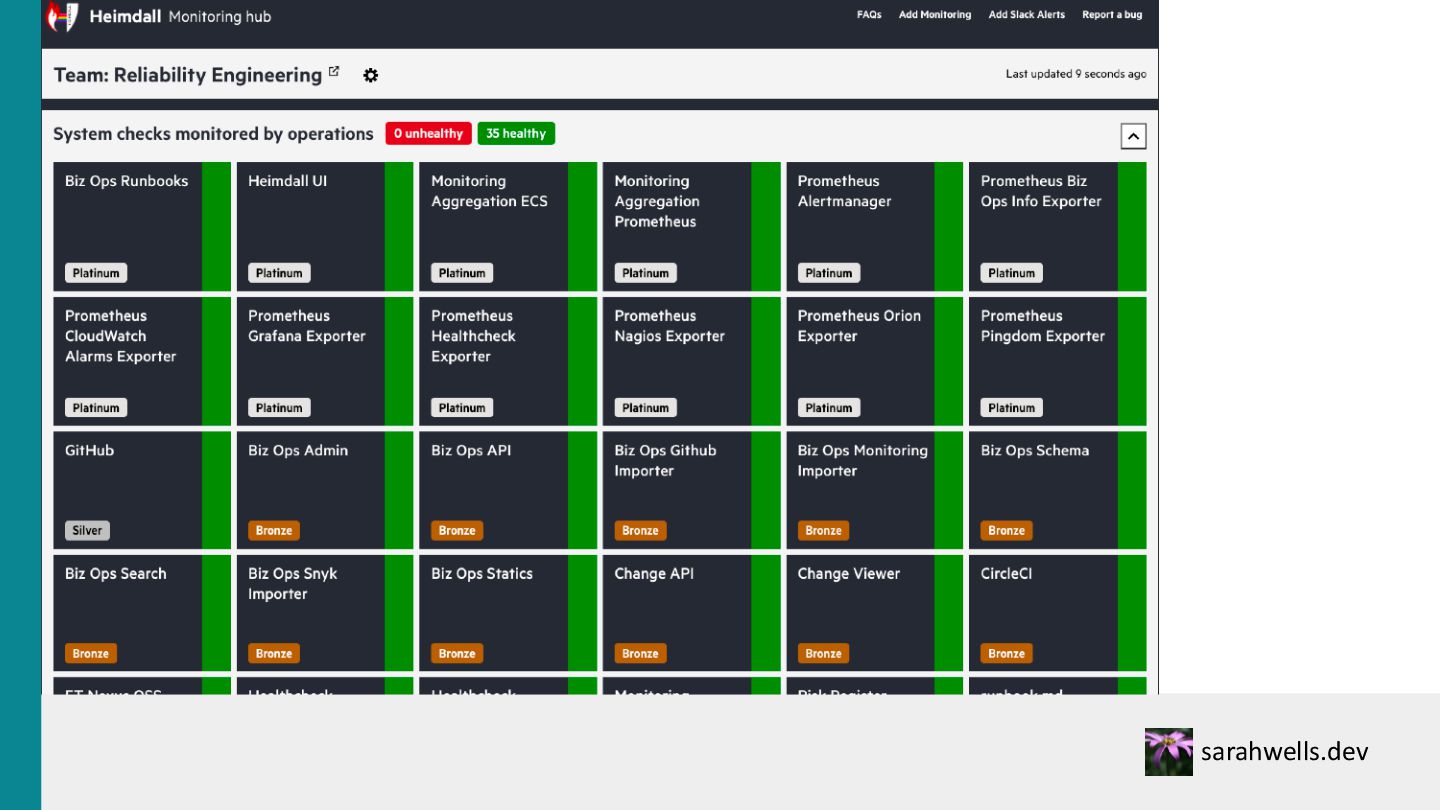Screen dimensions: 1440x810
Task: Click the 35 healthy green badge
Action: 516,133
